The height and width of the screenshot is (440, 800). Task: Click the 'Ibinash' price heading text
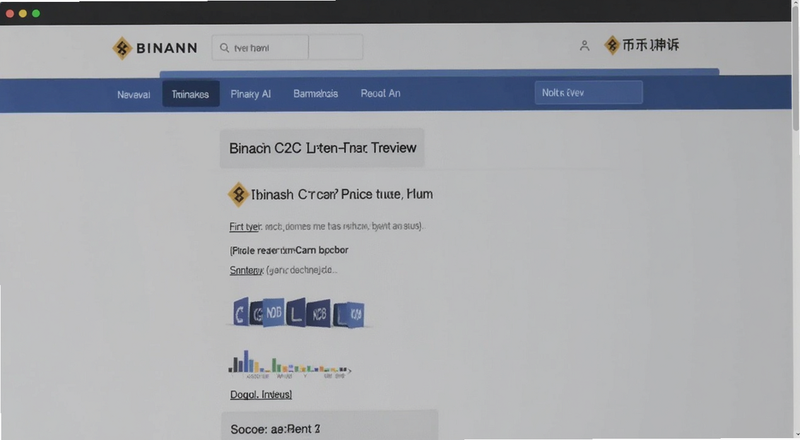coord(342,194)
